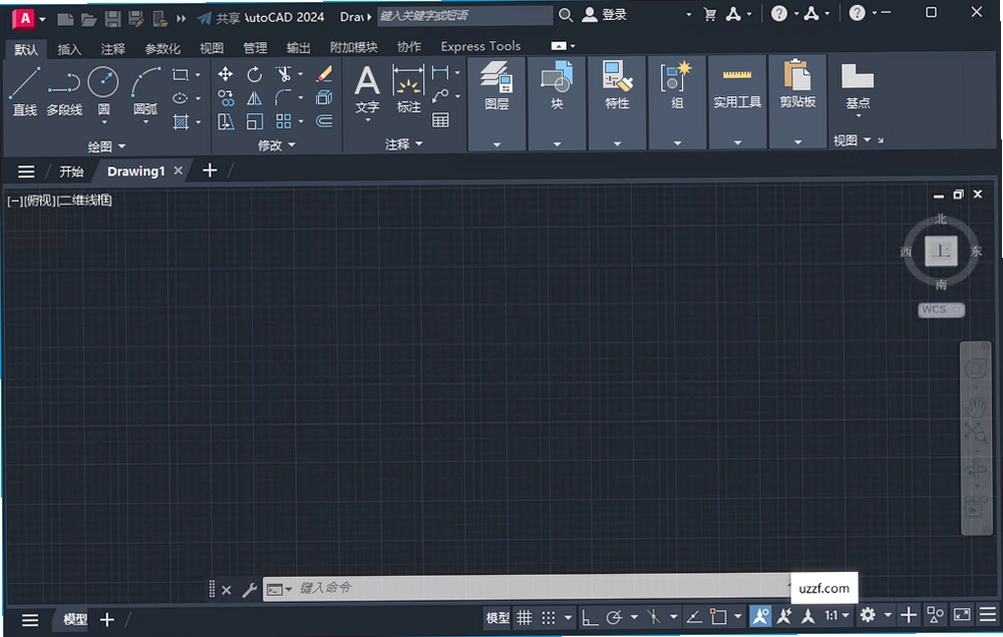
Task: Toggle object snap in status bar
Action: pos(718,618)
